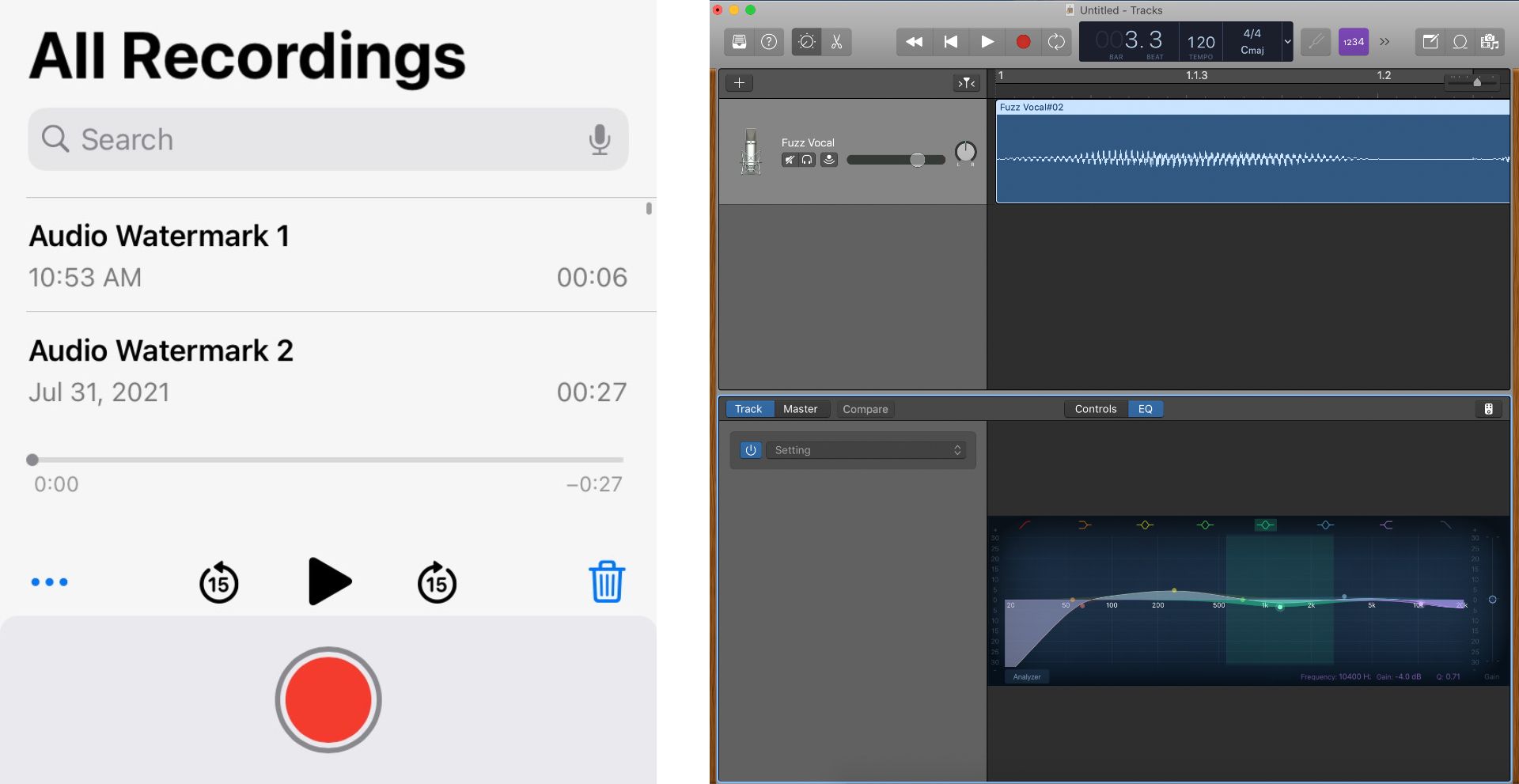Open the Media Browser
Image resolution: width=1519 pixels, height=784 pixels.
point(1490,42)
